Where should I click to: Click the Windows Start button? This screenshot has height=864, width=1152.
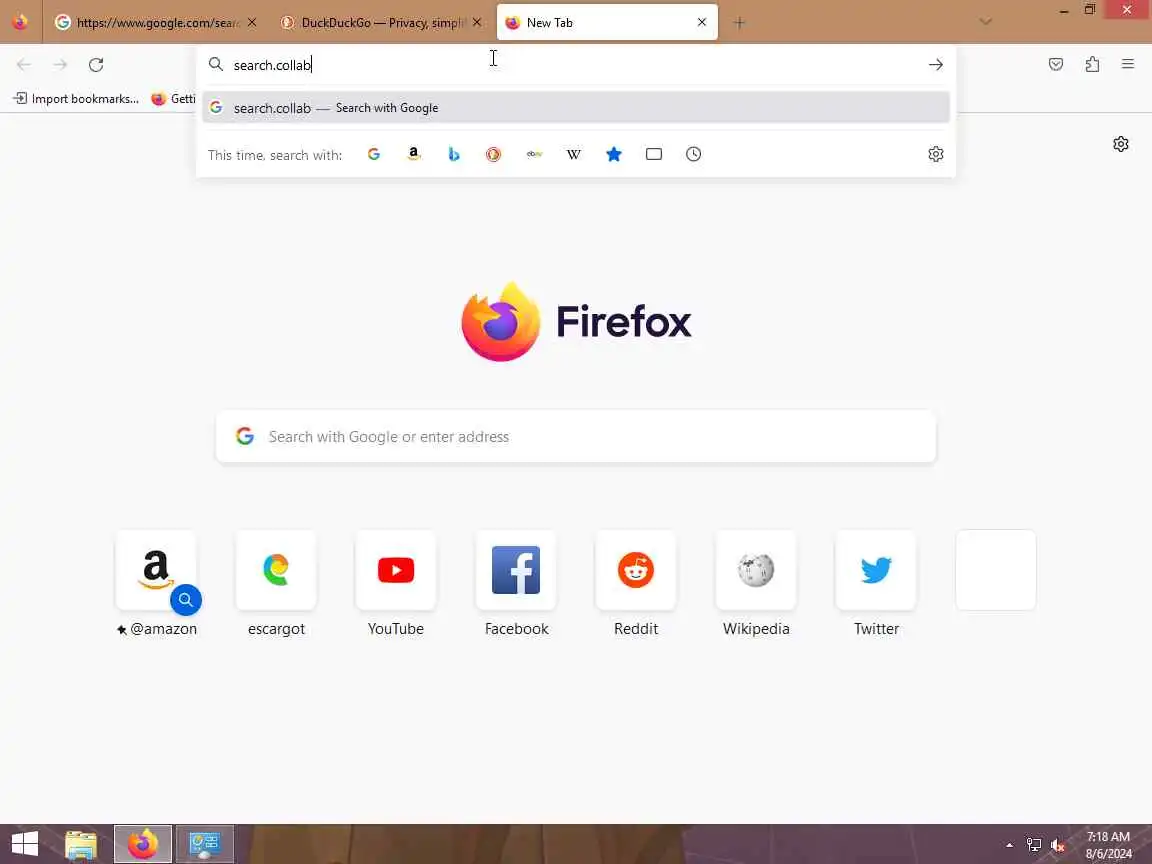tap(25, 843)
